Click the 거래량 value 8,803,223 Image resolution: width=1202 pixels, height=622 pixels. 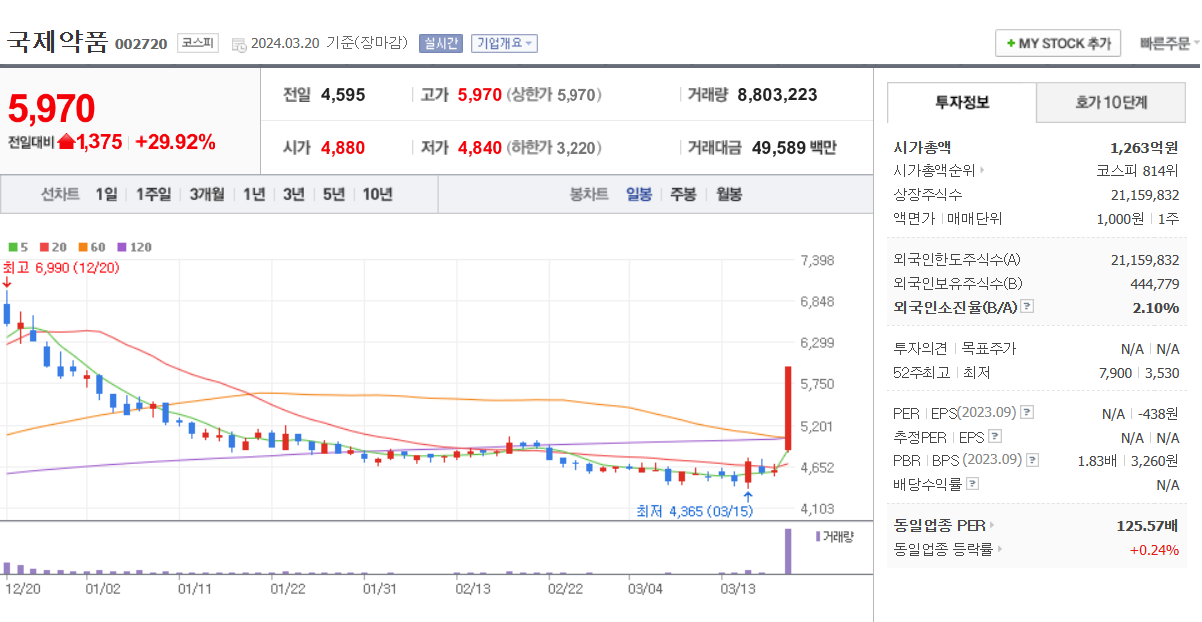pos(777,95)
